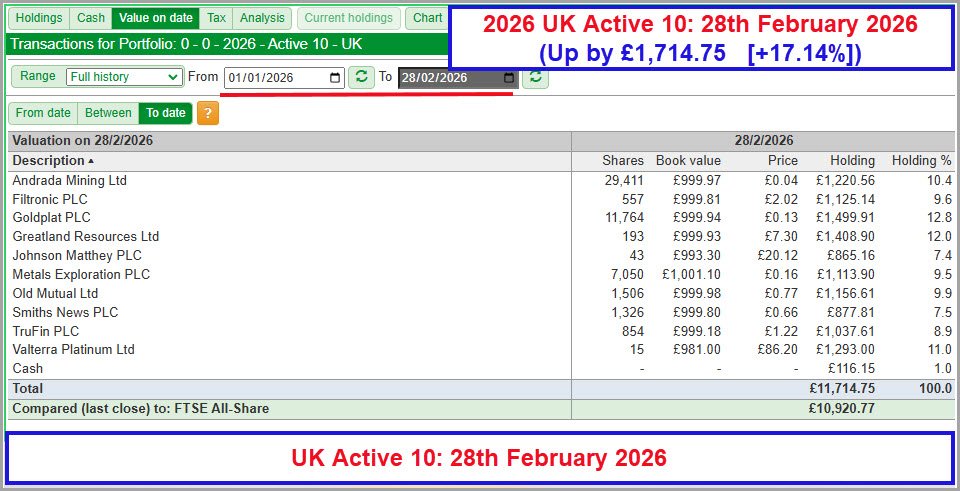This screenshot has height=491, width=960.
Task: Select Smiths News PLC row name
Action: tap(65, 312)
